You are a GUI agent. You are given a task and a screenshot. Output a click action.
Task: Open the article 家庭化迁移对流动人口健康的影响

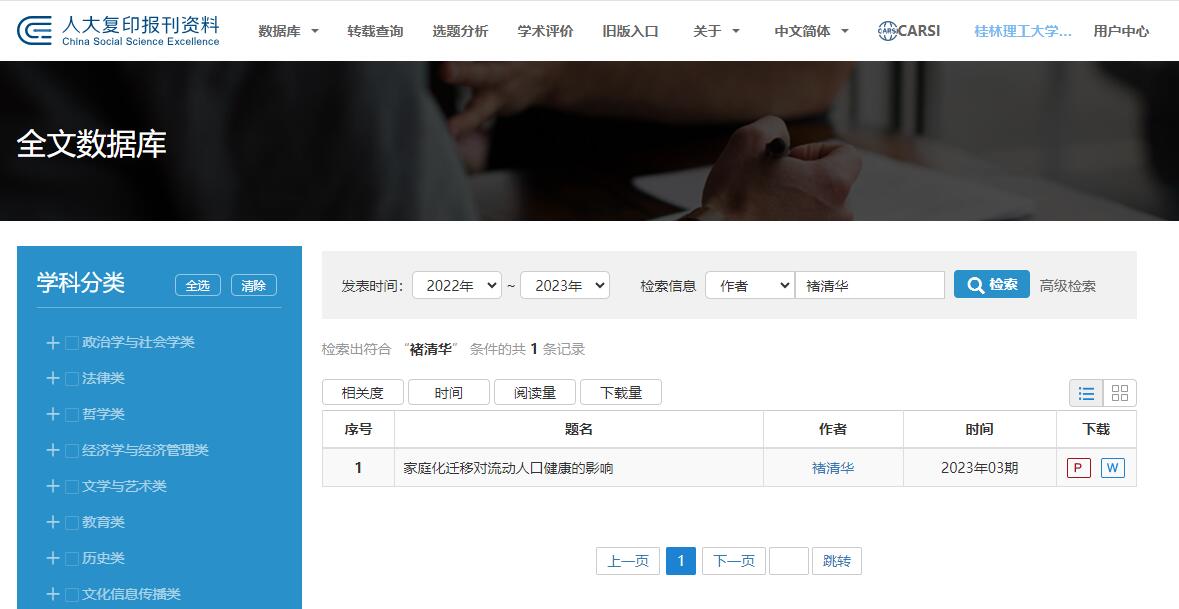pos(508,468)
